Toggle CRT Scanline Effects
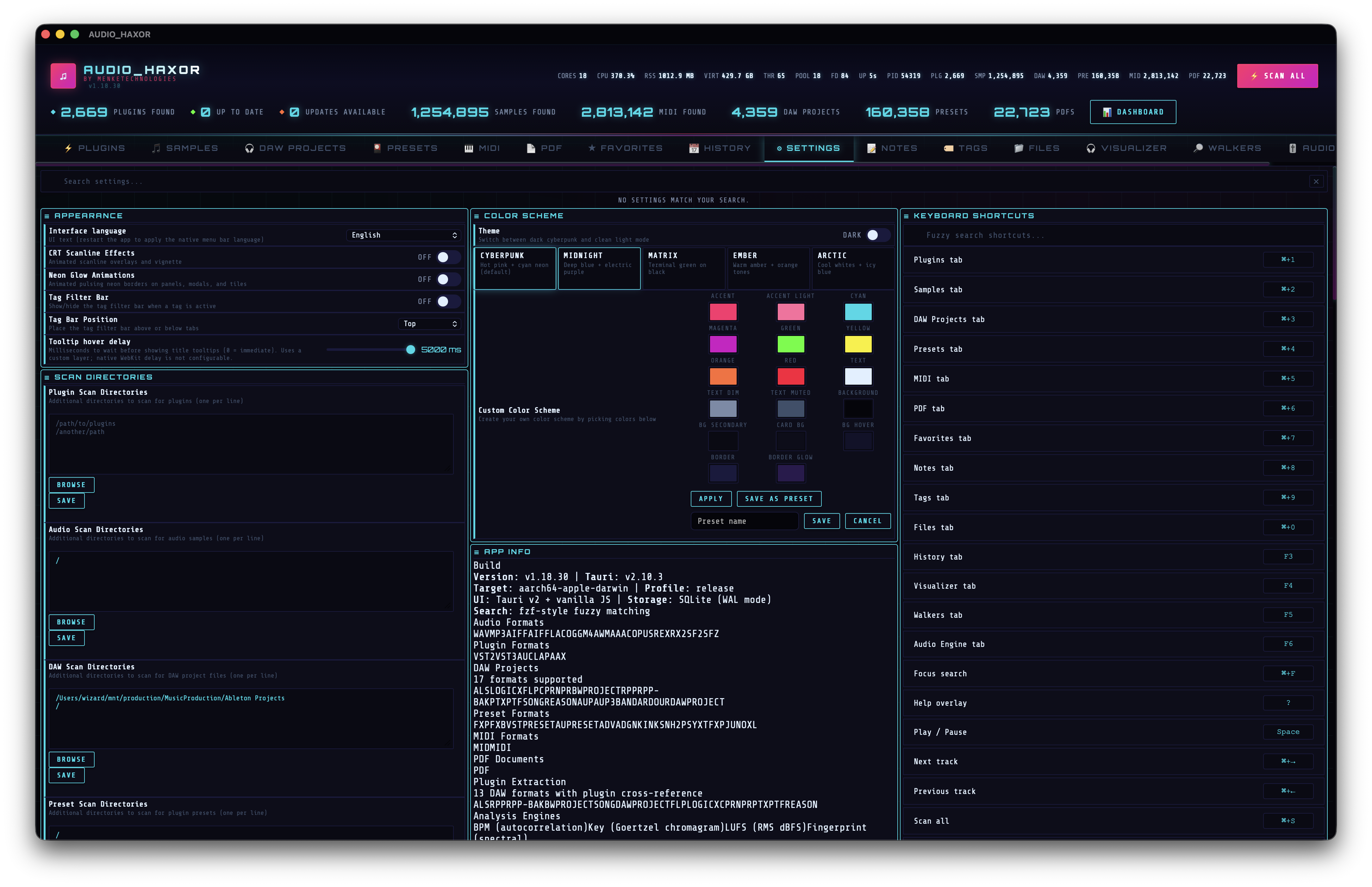The height and width of the screenshot is (887, 1372). point(448,257)
